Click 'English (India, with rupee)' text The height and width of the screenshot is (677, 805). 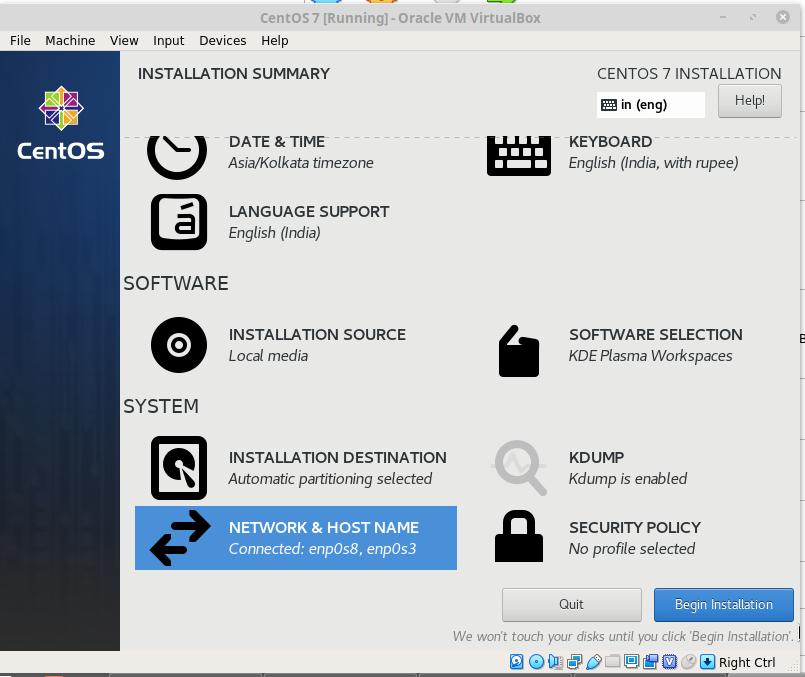click(x=654, y=163)
